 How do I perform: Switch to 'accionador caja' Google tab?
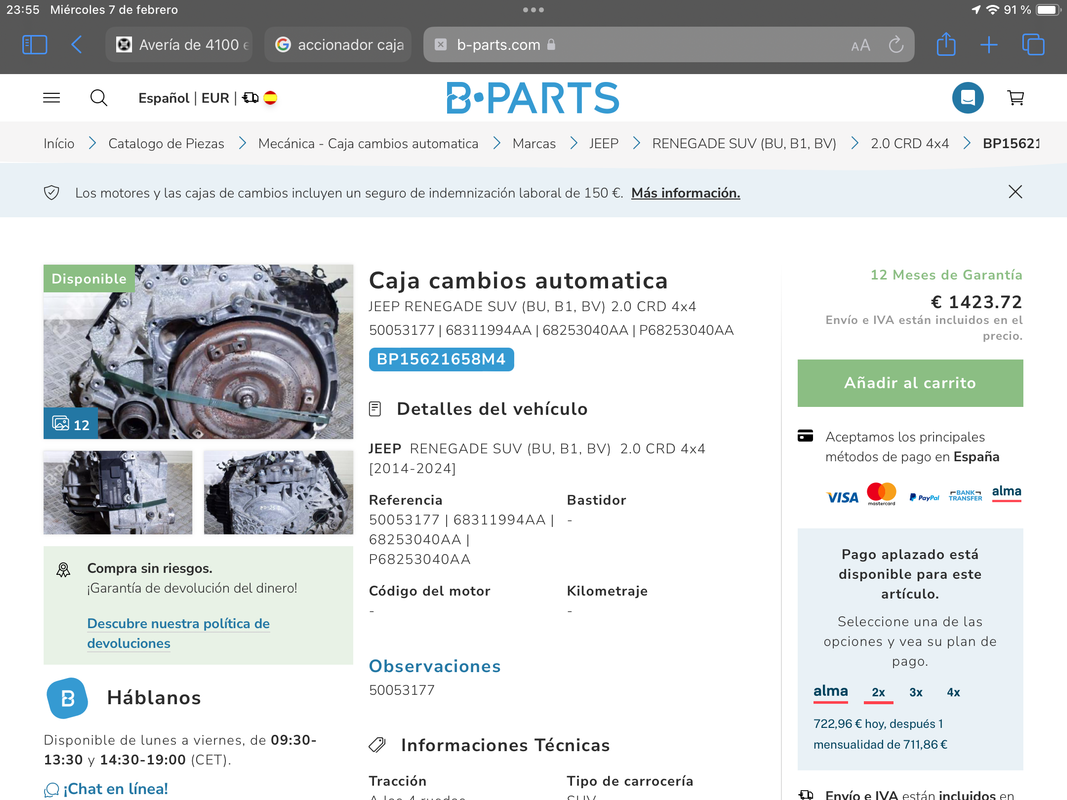pos(338,45)
